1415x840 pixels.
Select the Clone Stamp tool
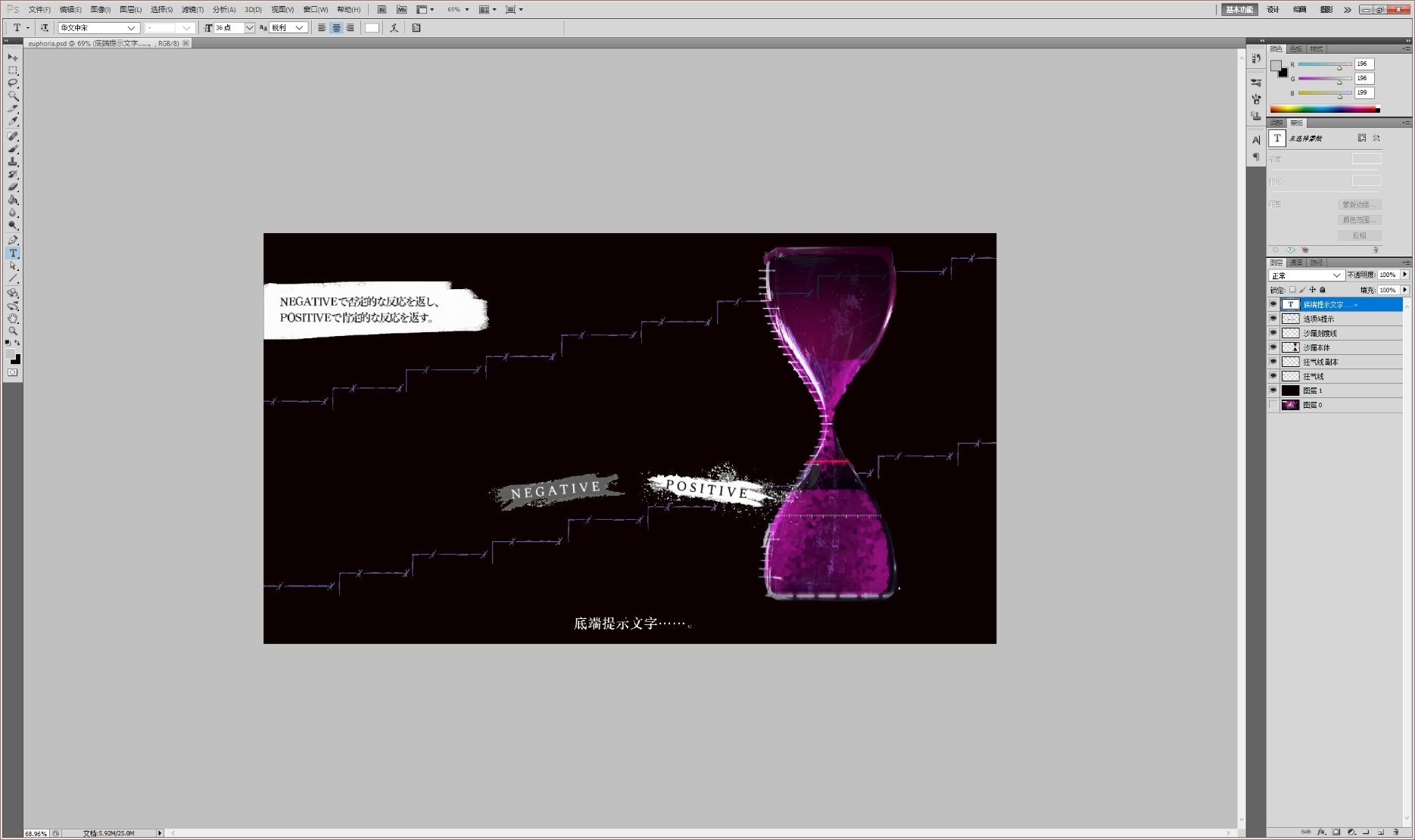coord(13,162)
